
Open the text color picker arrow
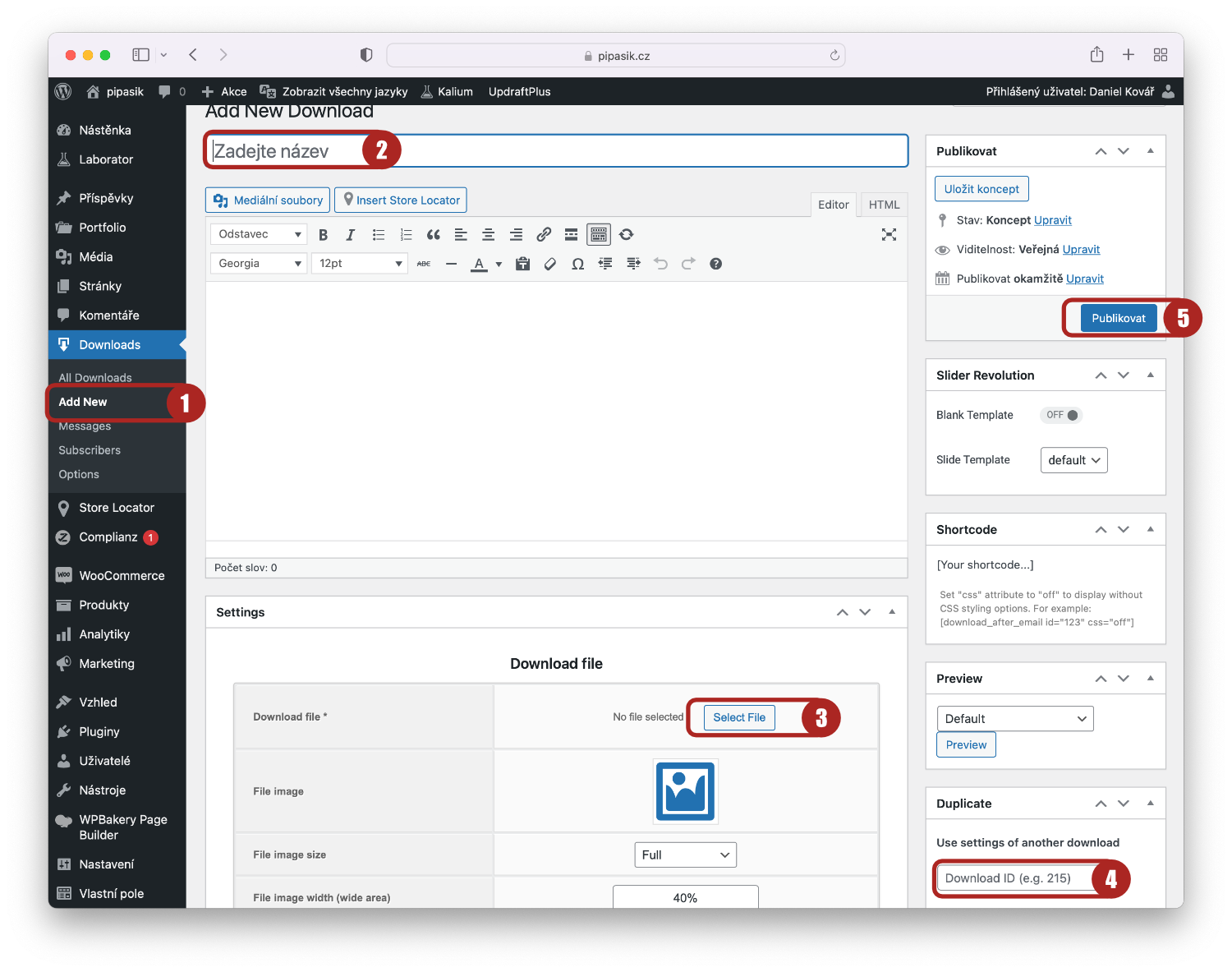[499, 265]
